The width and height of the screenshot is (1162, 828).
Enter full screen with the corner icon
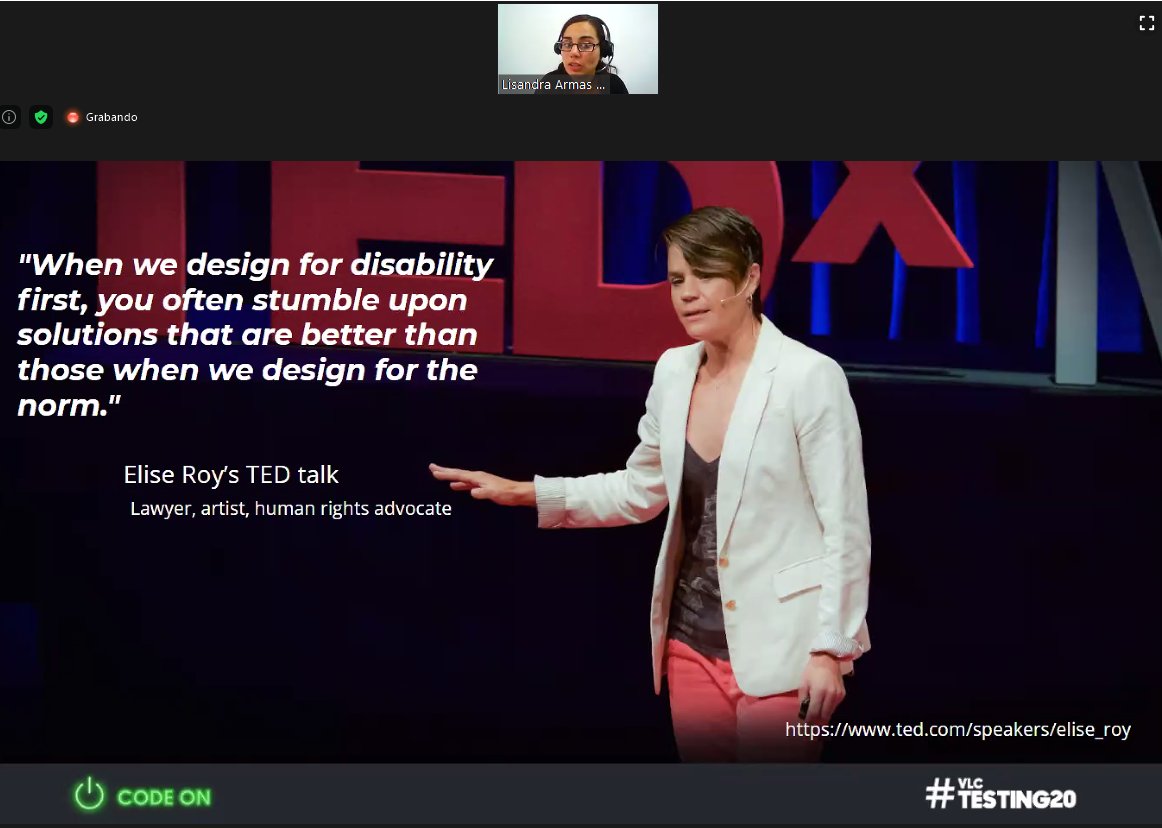coord(1146,23)
